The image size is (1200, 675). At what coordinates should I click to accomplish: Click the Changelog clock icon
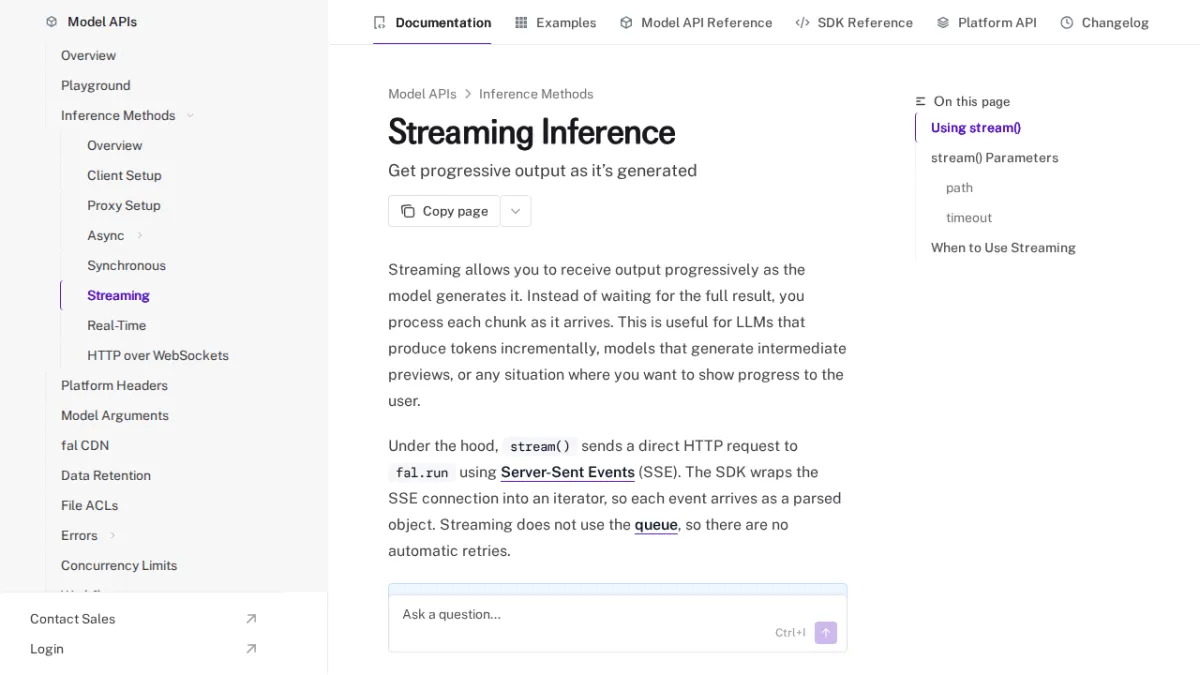pos(1067,22)
